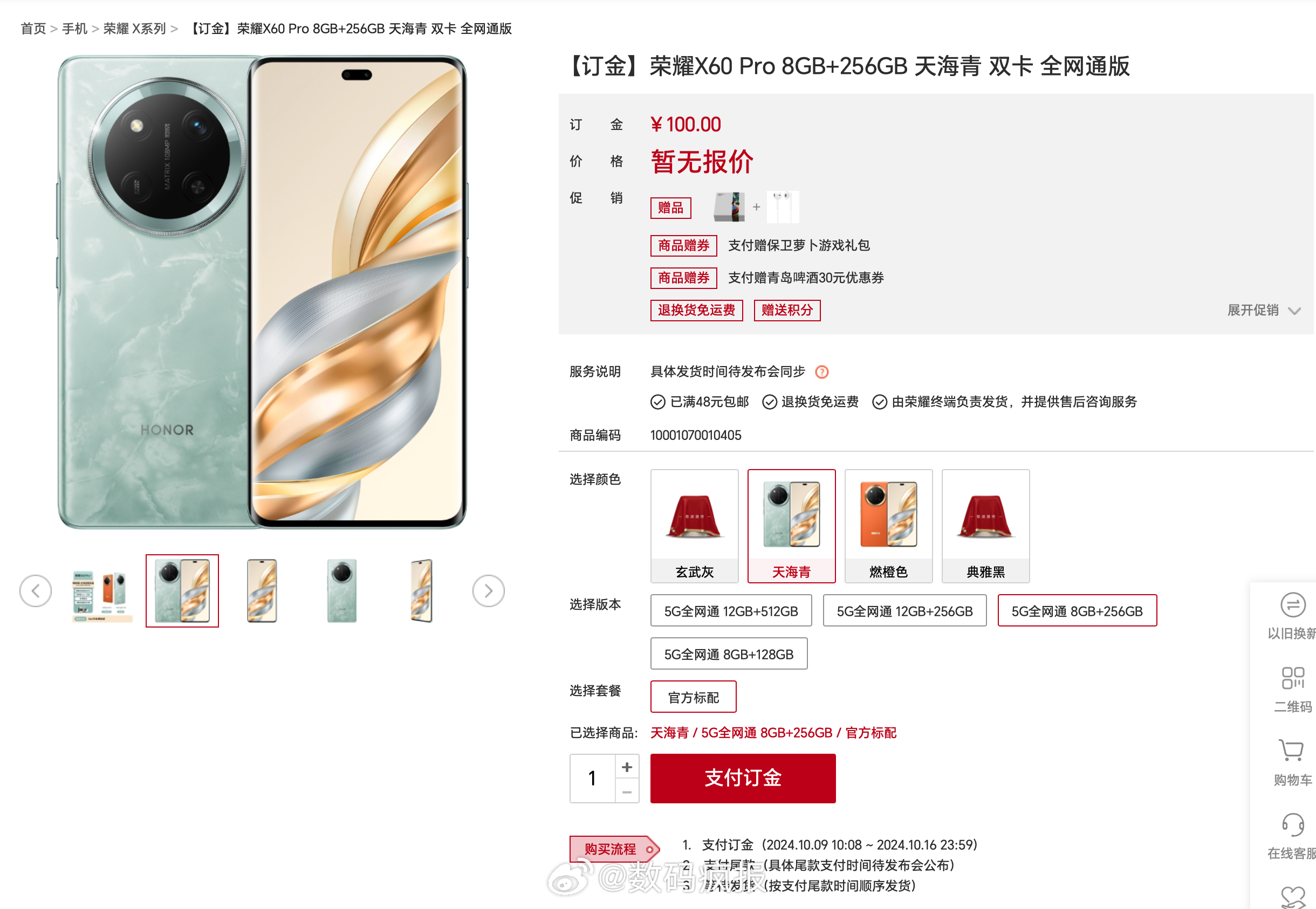The height and width of the screenshot is (909, 1316).
Task: Show next product thumbnails with right arrow
Action: coord(488,590)
